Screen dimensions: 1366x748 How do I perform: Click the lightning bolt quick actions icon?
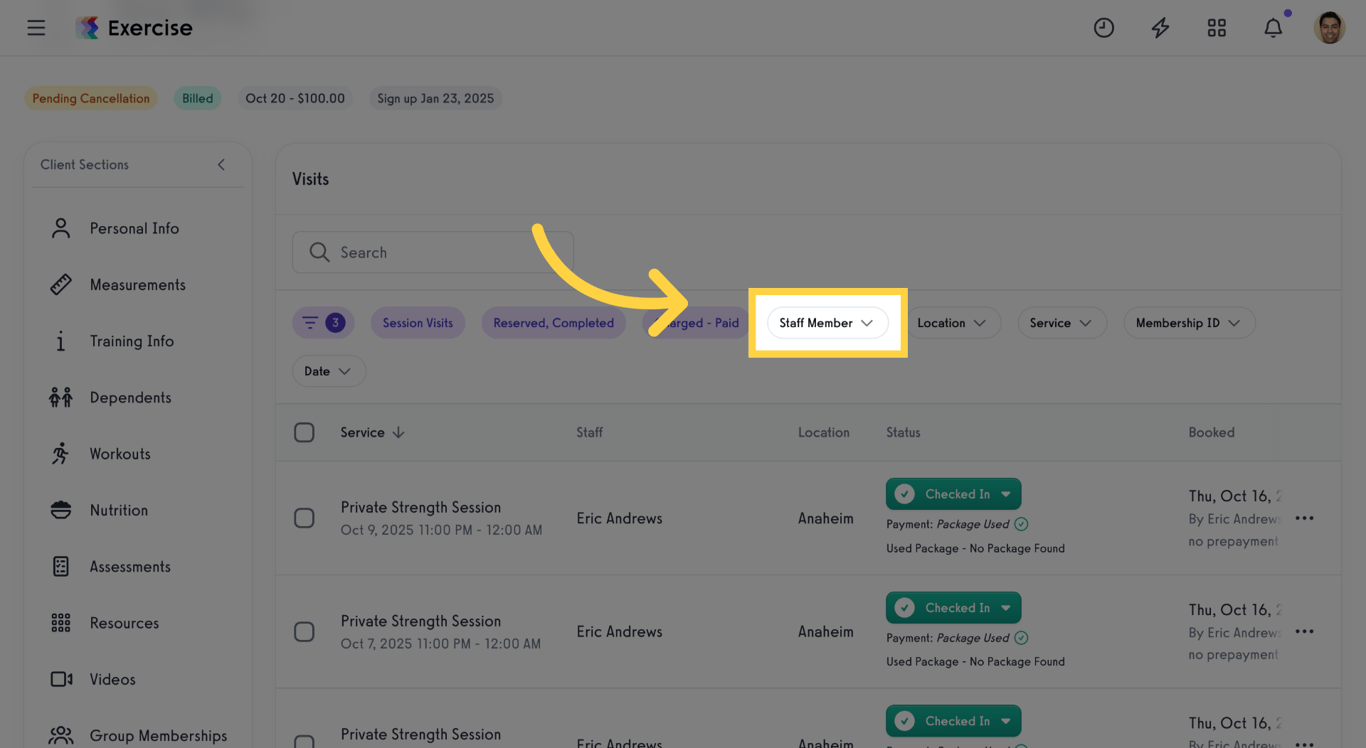(1160, 28)
